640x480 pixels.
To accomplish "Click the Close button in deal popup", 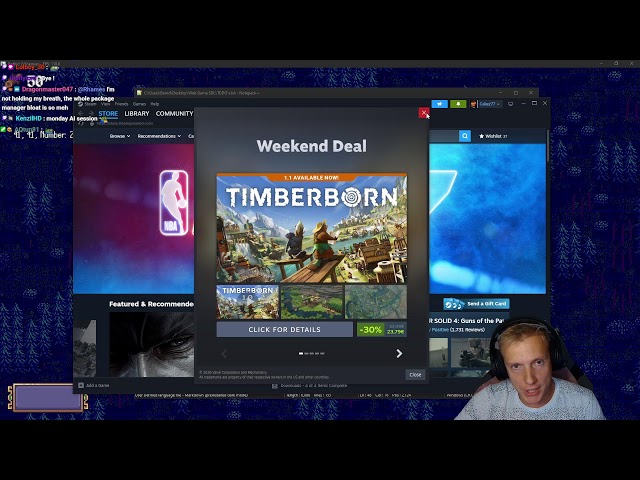I will point(415,375).
